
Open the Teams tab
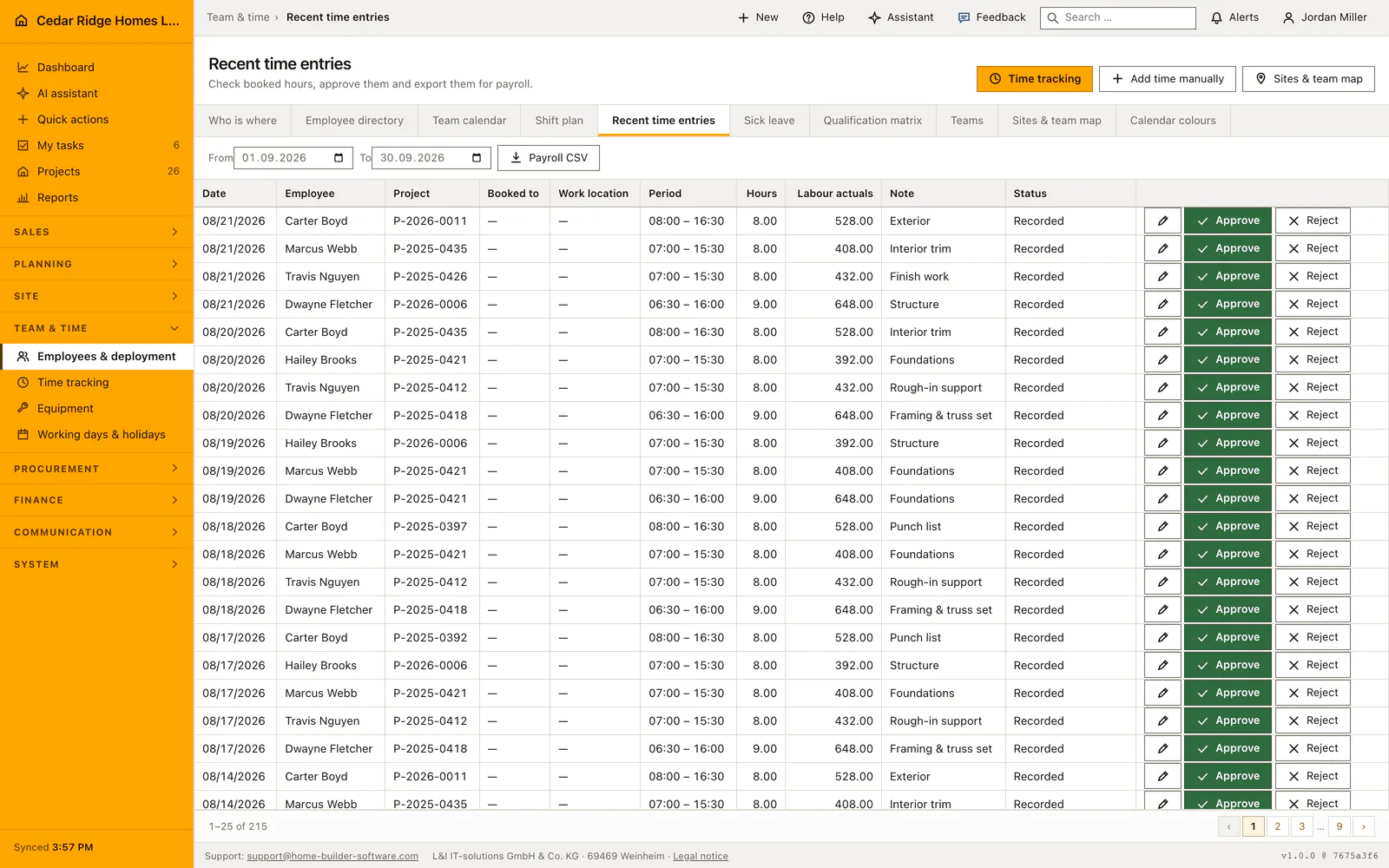[967, 121]
